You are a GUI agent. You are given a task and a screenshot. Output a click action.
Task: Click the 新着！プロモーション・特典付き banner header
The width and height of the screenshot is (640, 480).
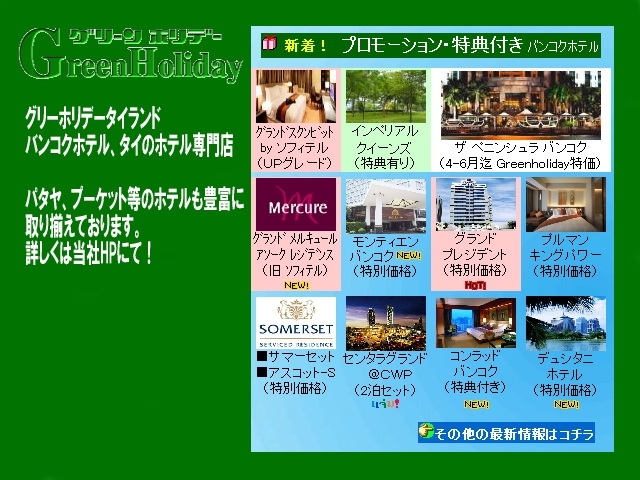(x=431, y=45)
